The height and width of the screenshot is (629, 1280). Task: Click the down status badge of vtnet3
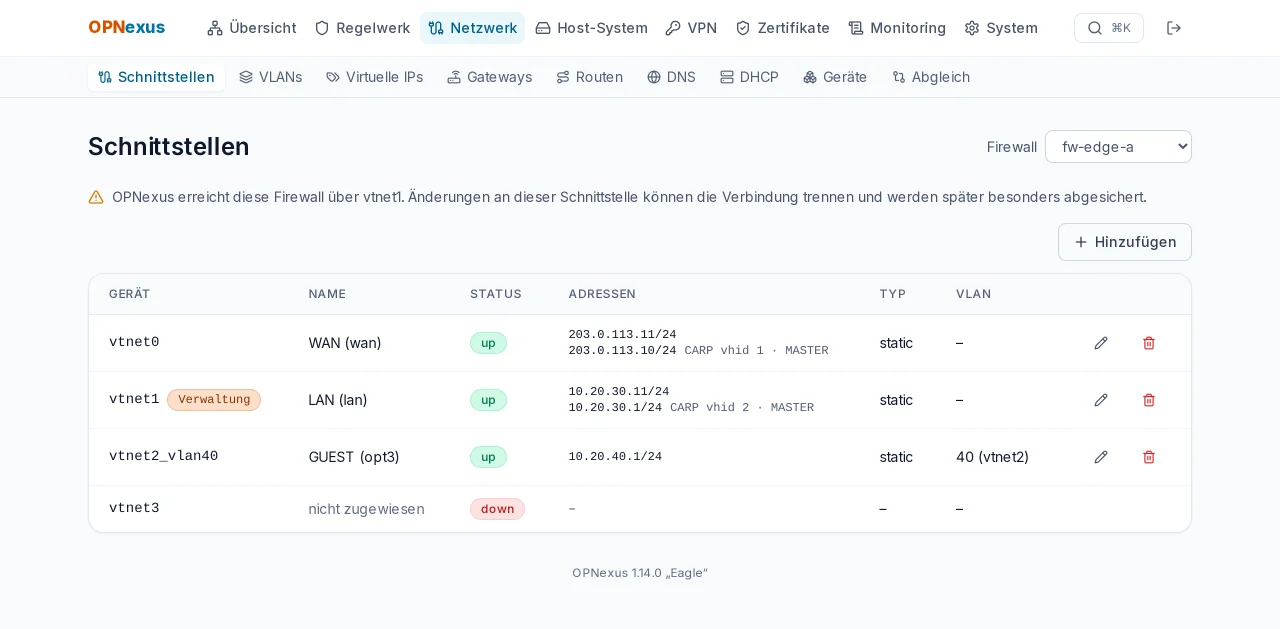pyautogui.click(x=497, y=509)
